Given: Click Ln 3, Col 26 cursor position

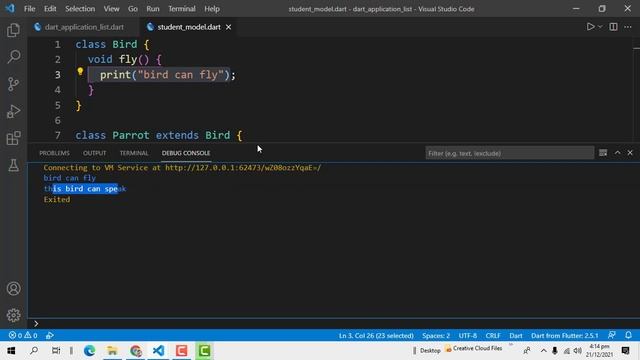Looking at the screenshot, I should click(x=376, y=336).
